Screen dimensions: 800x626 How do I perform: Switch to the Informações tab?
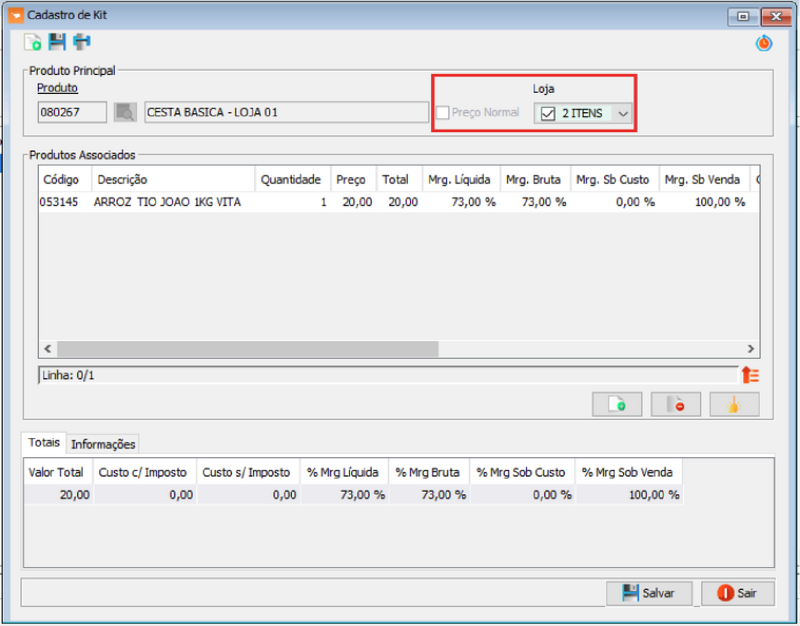pos(103,444)
